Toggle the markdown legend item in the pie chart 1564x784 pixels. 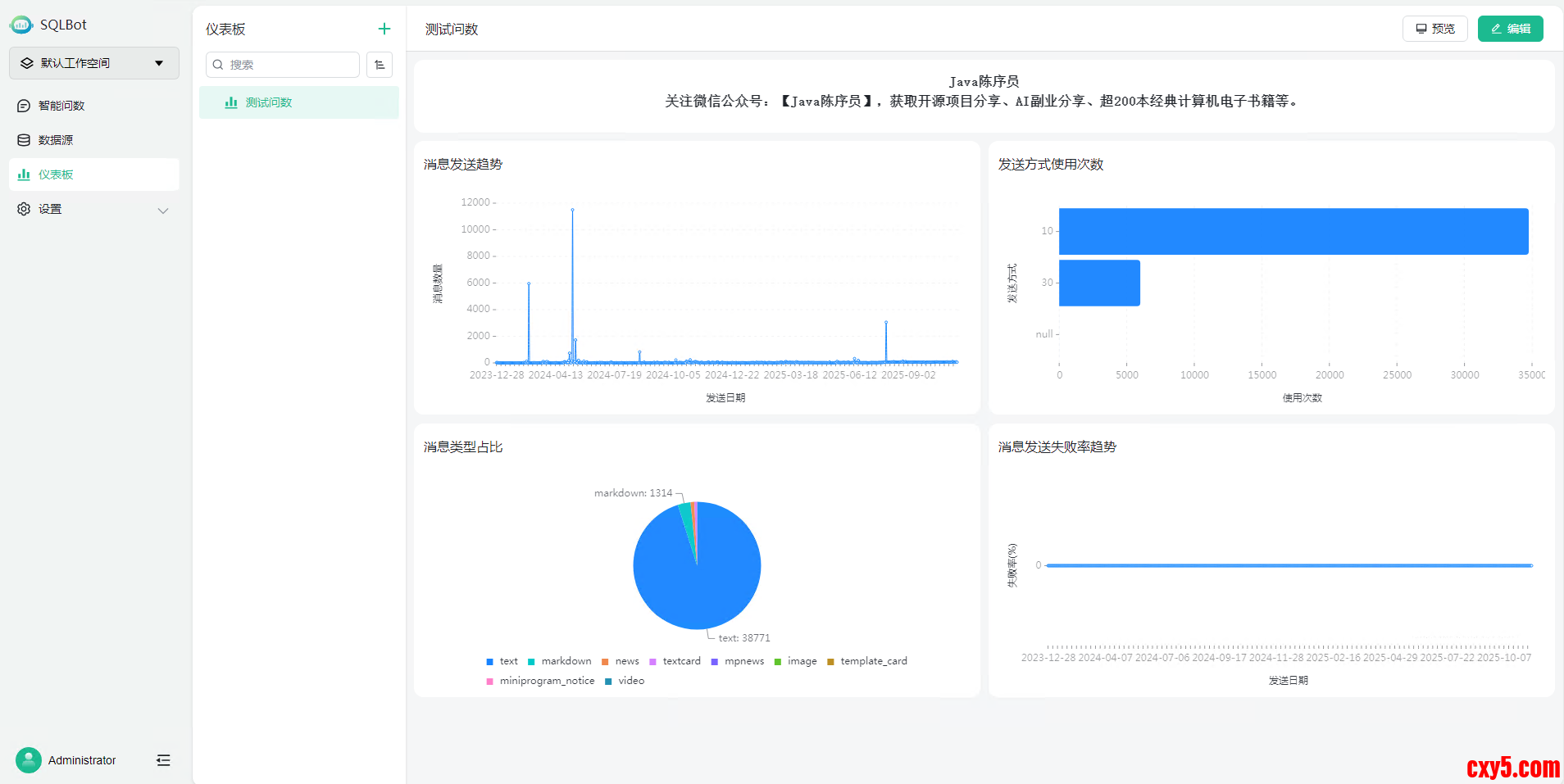(x=560, y=661)
